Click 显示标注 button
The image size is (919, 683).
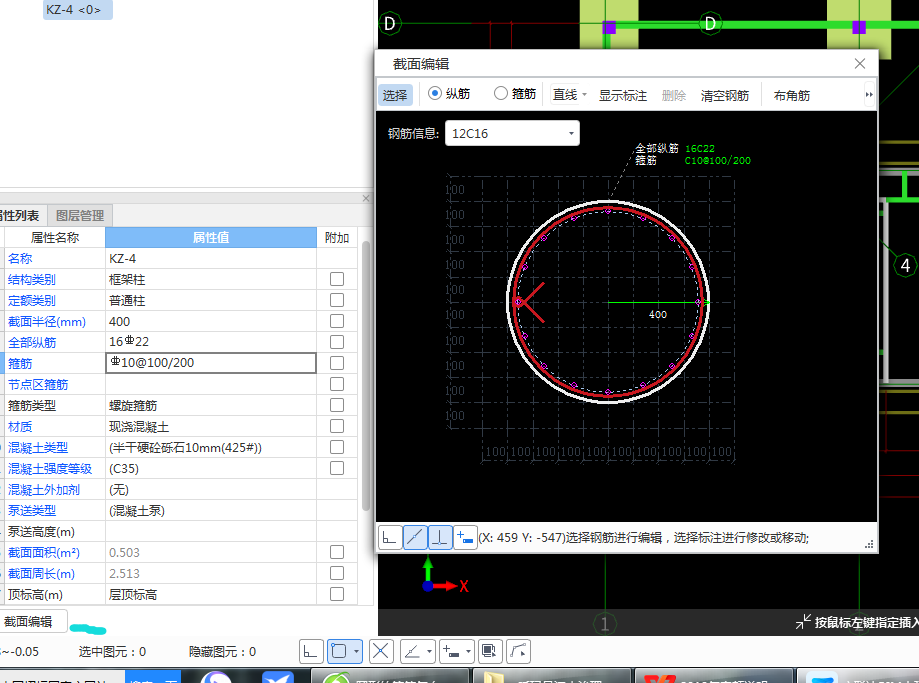(622, 96)
